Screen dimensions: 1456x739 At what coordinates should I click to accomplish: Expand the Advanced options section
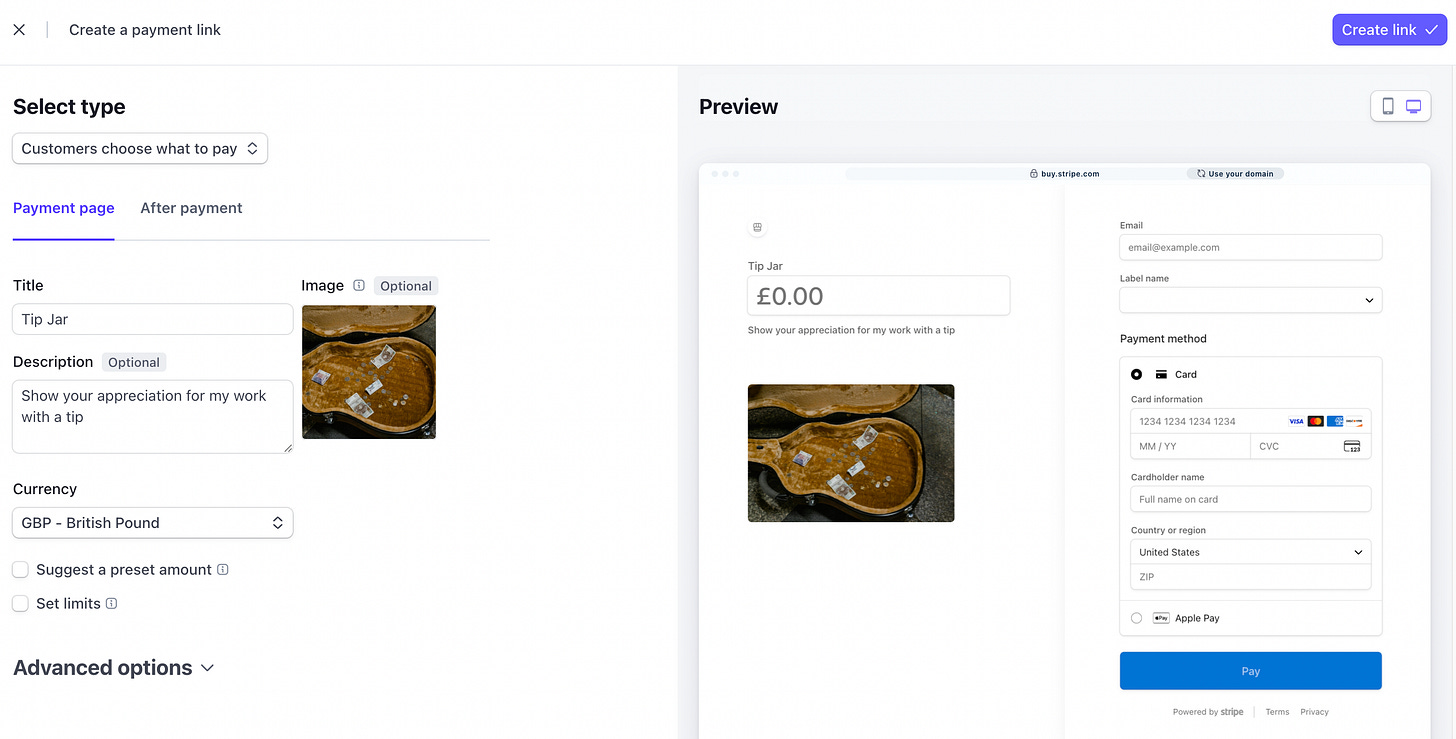click(x=113, y=667)
